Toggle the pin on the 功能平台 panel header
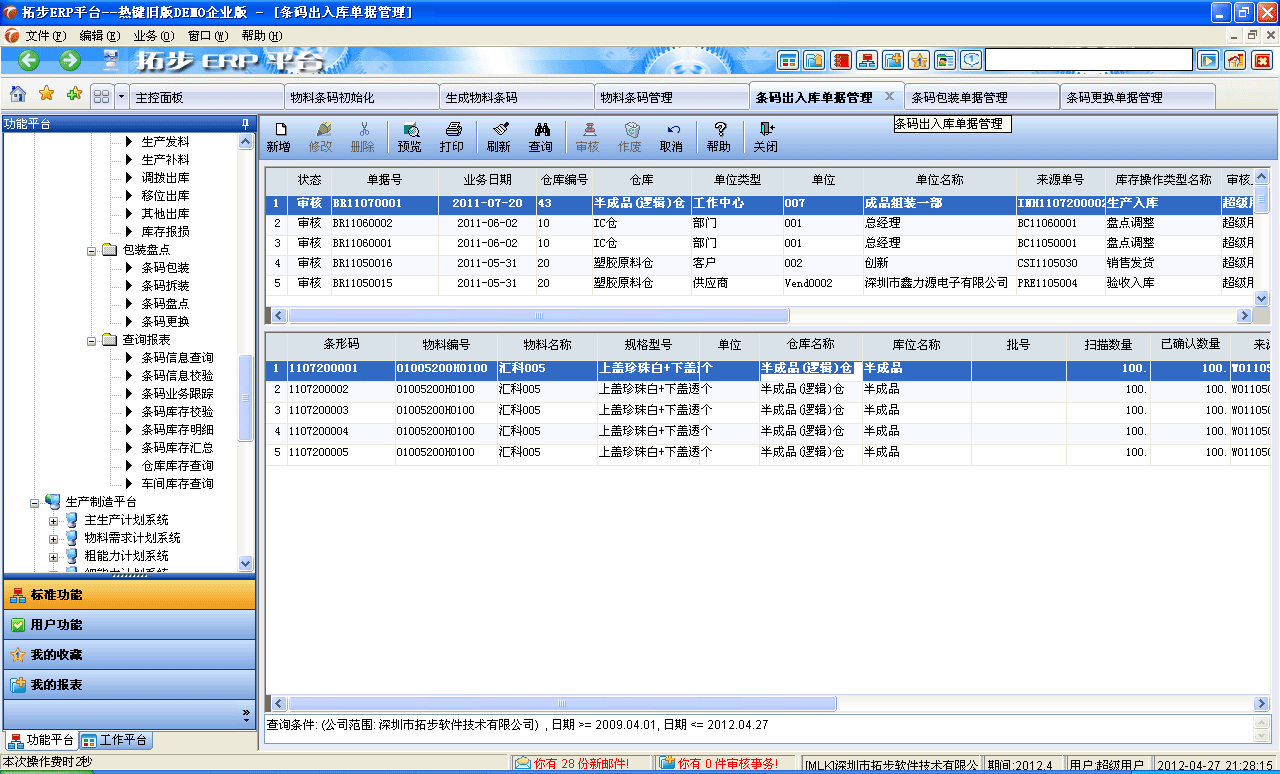 244,124
